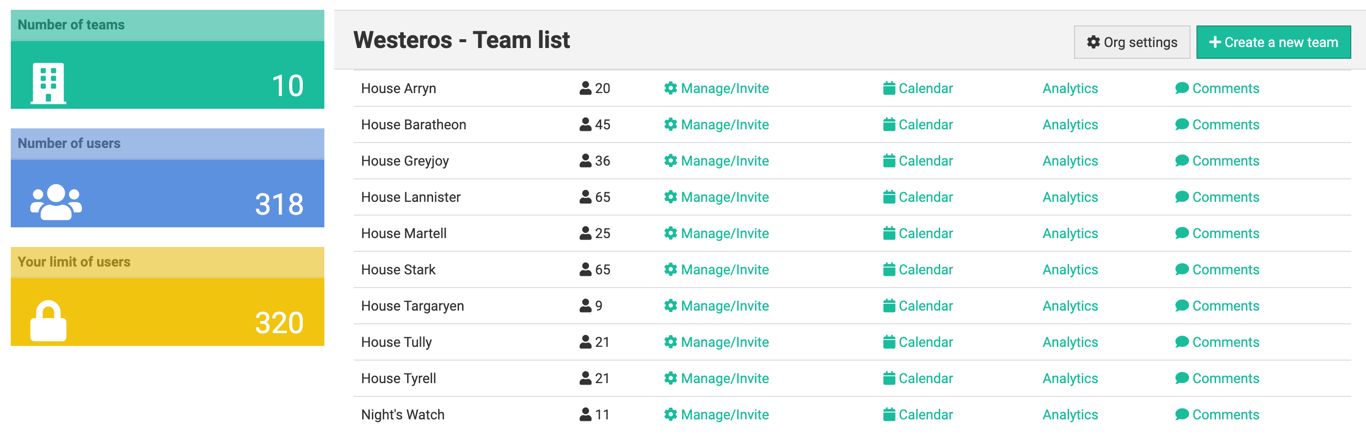This screenshot has height=438, width=1366.
Task: Click the calendar icon in House Tyrell row
Action: (x=889, y=379)
